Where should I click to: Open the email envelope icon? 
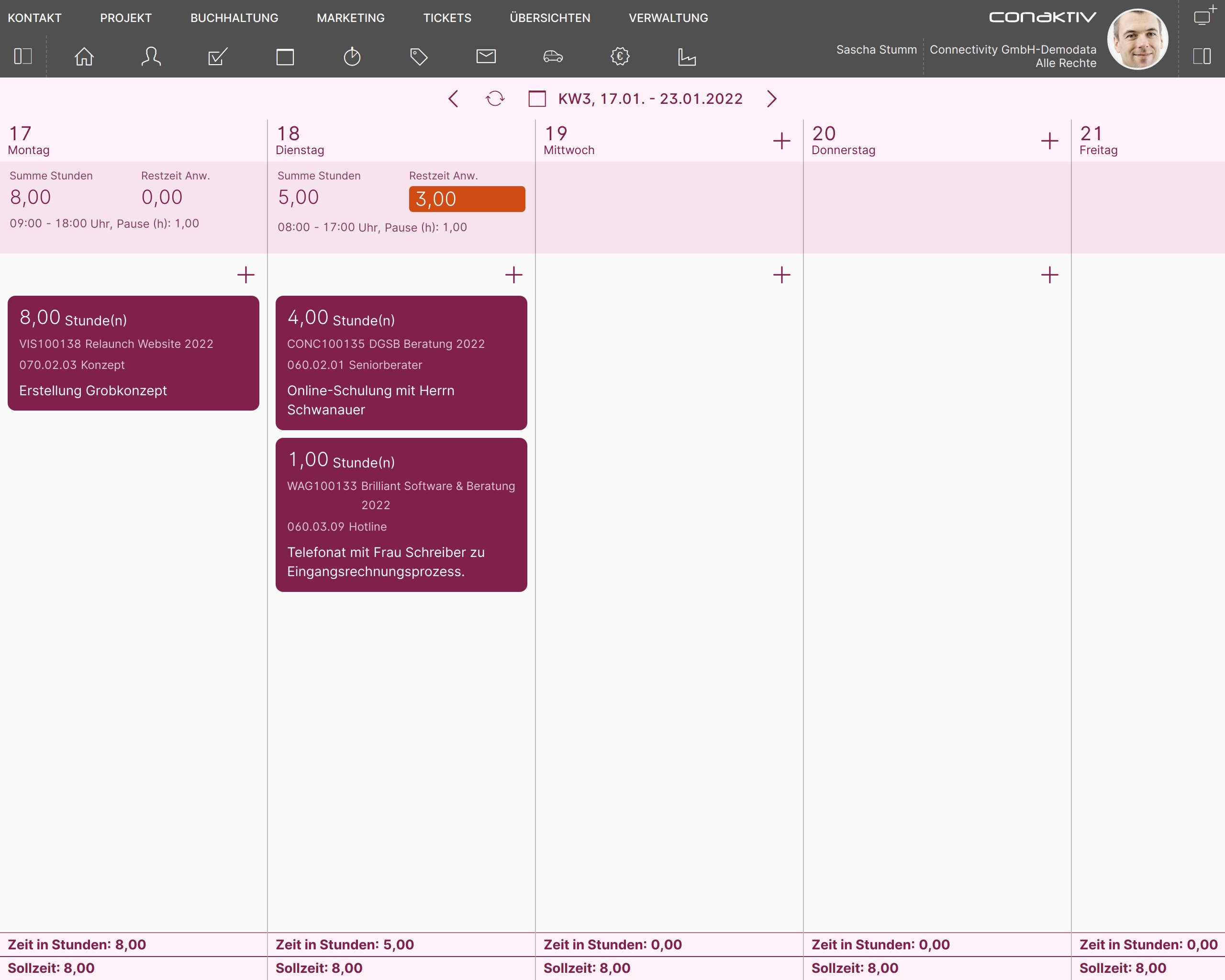coord(486,56)
